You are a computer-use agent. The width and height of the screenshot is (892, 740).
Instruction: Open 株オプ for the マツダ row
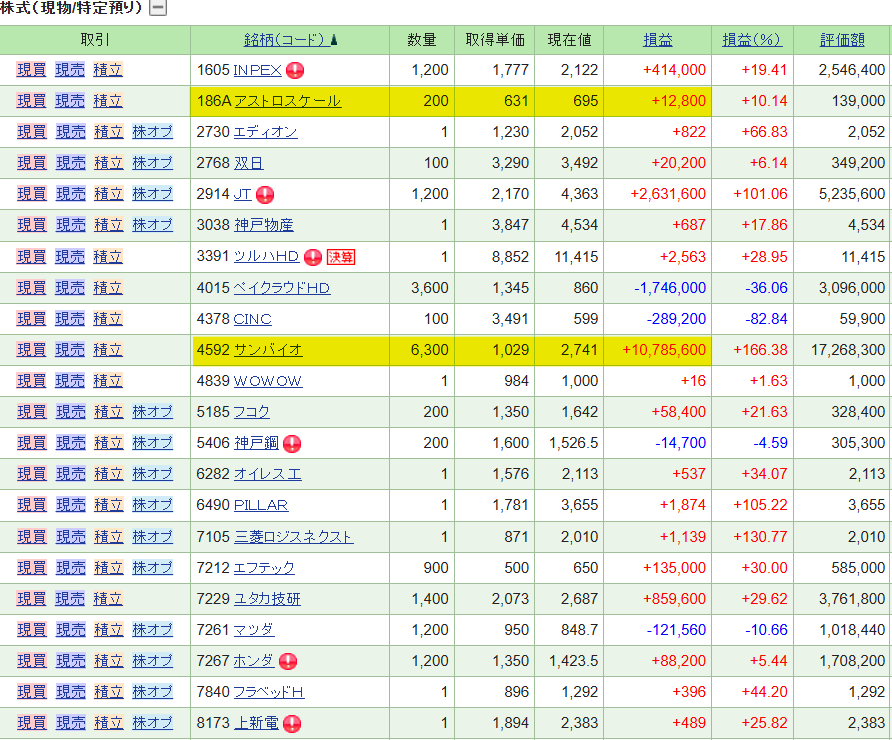click(152, 630)
